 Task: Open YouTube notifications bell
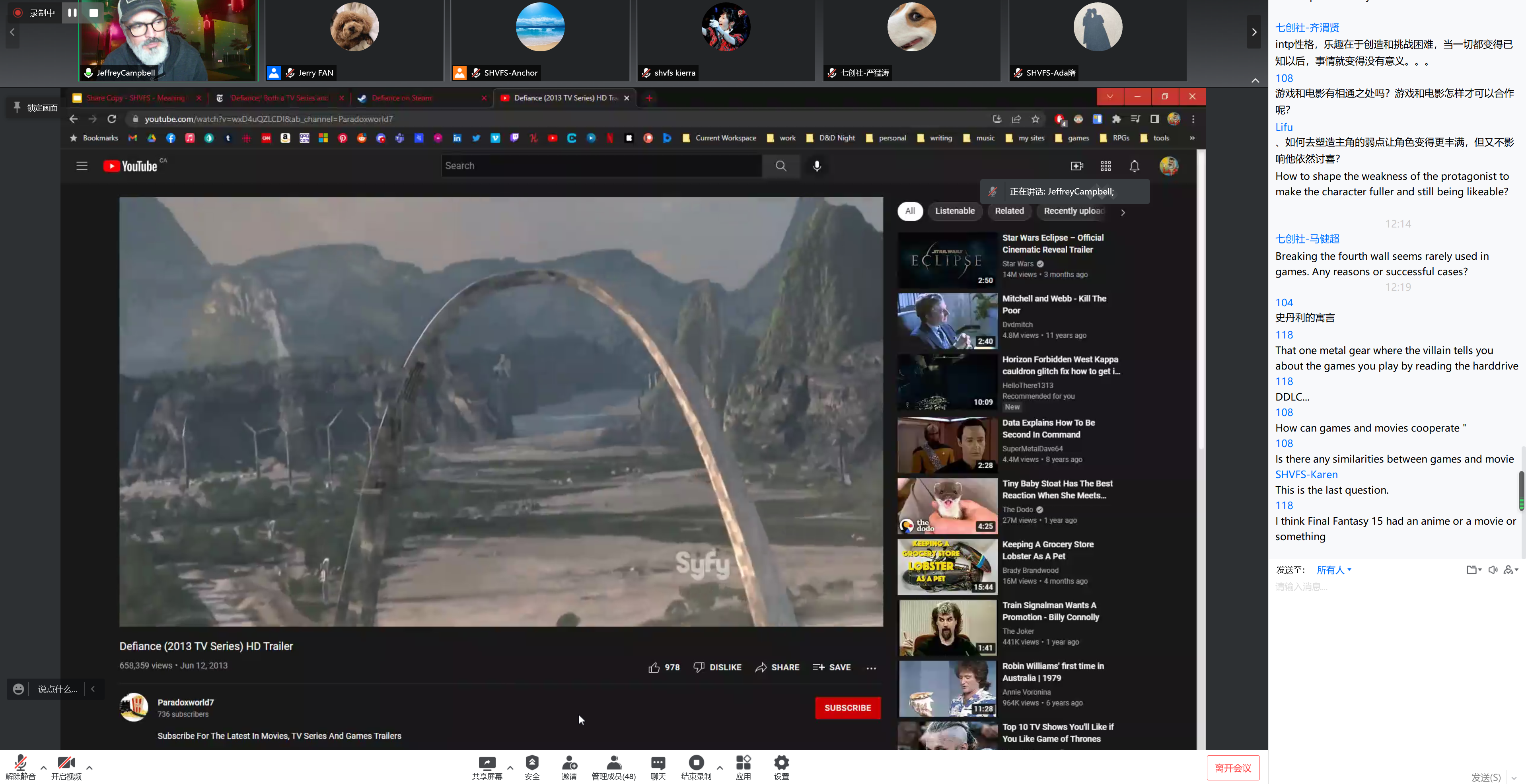(1134, 166)
